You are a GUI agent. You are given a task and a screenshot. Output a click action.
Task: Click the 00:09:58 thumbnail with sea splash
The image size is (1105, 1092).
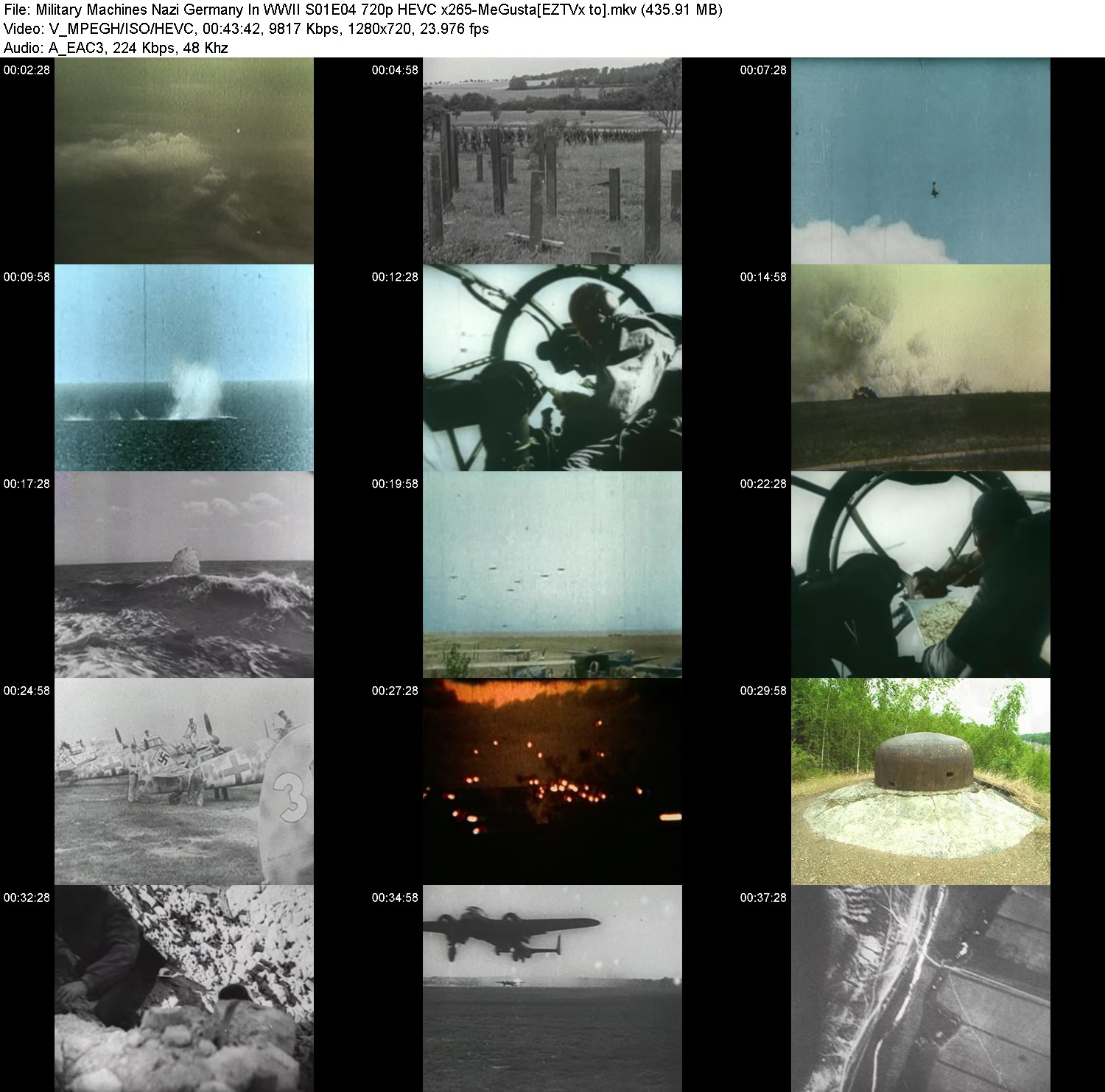(184, 367)
